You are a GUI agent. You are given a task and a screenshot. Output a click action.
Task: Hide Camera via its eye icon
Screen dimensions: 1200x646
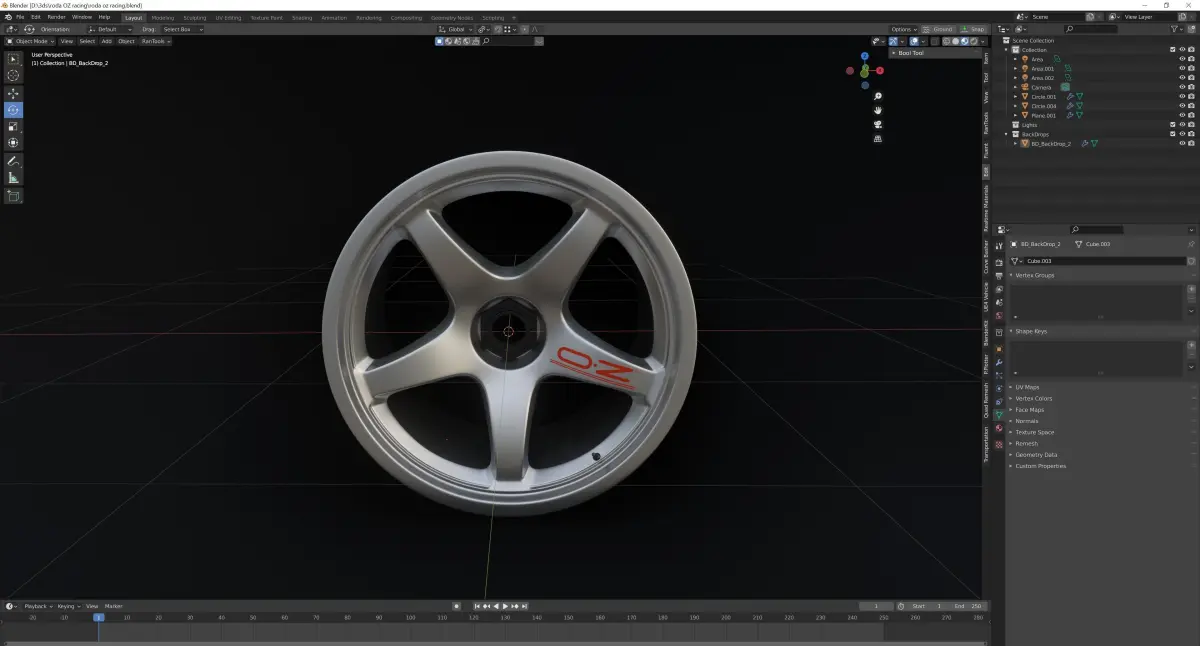pyautogui.click(x=1182, y=87)
